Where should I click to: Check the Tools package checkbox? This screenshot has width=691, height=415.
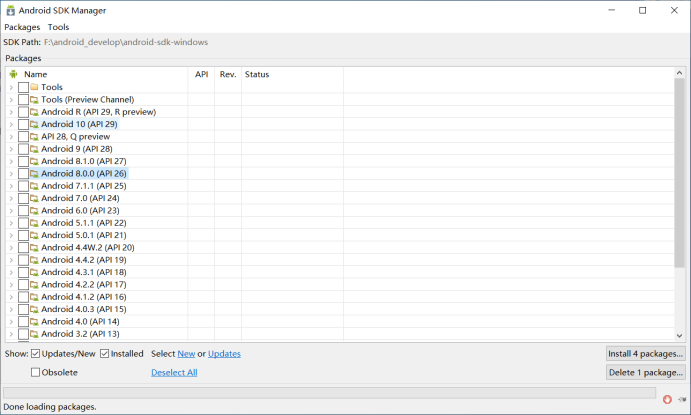[23, 87]
